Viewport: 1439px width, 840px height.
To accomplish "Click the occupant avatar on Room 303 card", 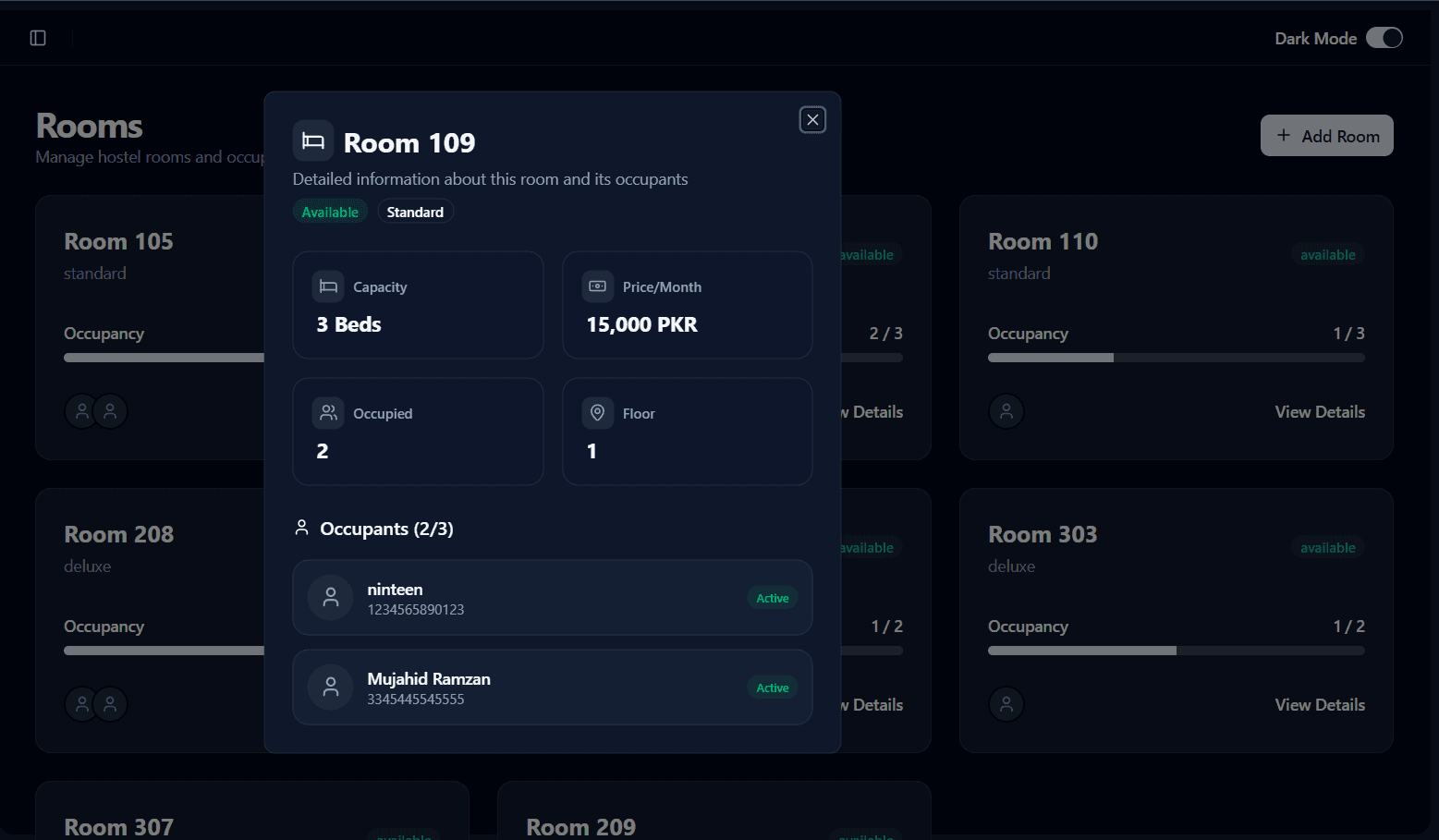I will [x=1006, y=704].
